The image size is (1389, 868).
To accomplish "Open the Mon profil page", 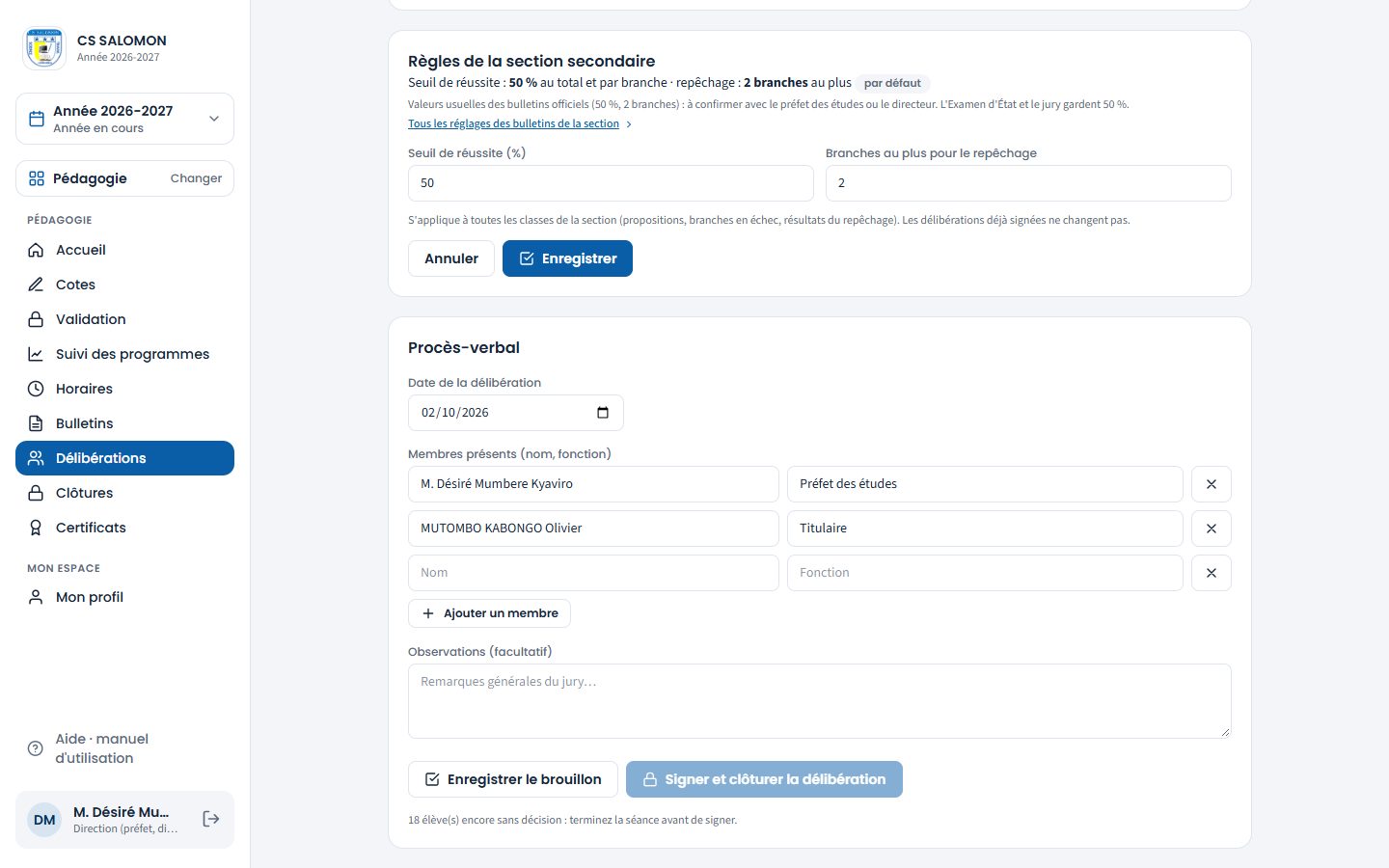I will (124, 597).
